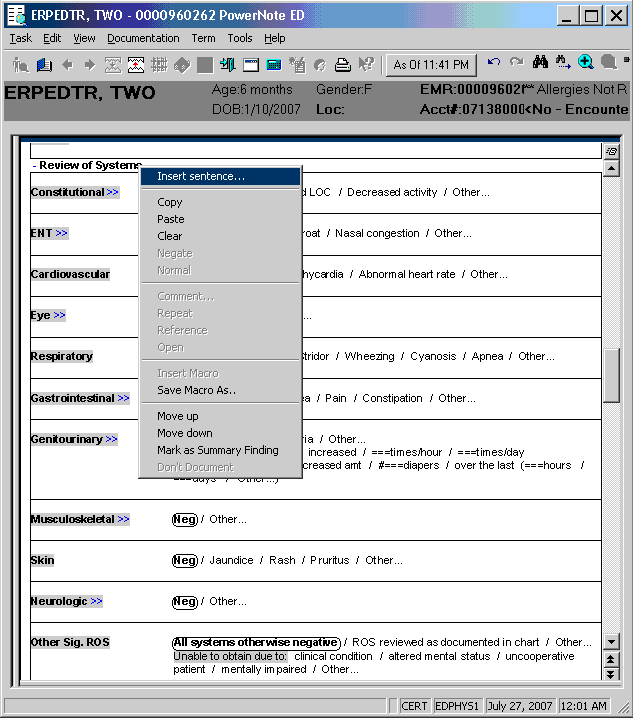This screenshot has width=633, height=718.
Task: Click the Find Next binoculars-with-arrow icon
Action: point(563,64)
